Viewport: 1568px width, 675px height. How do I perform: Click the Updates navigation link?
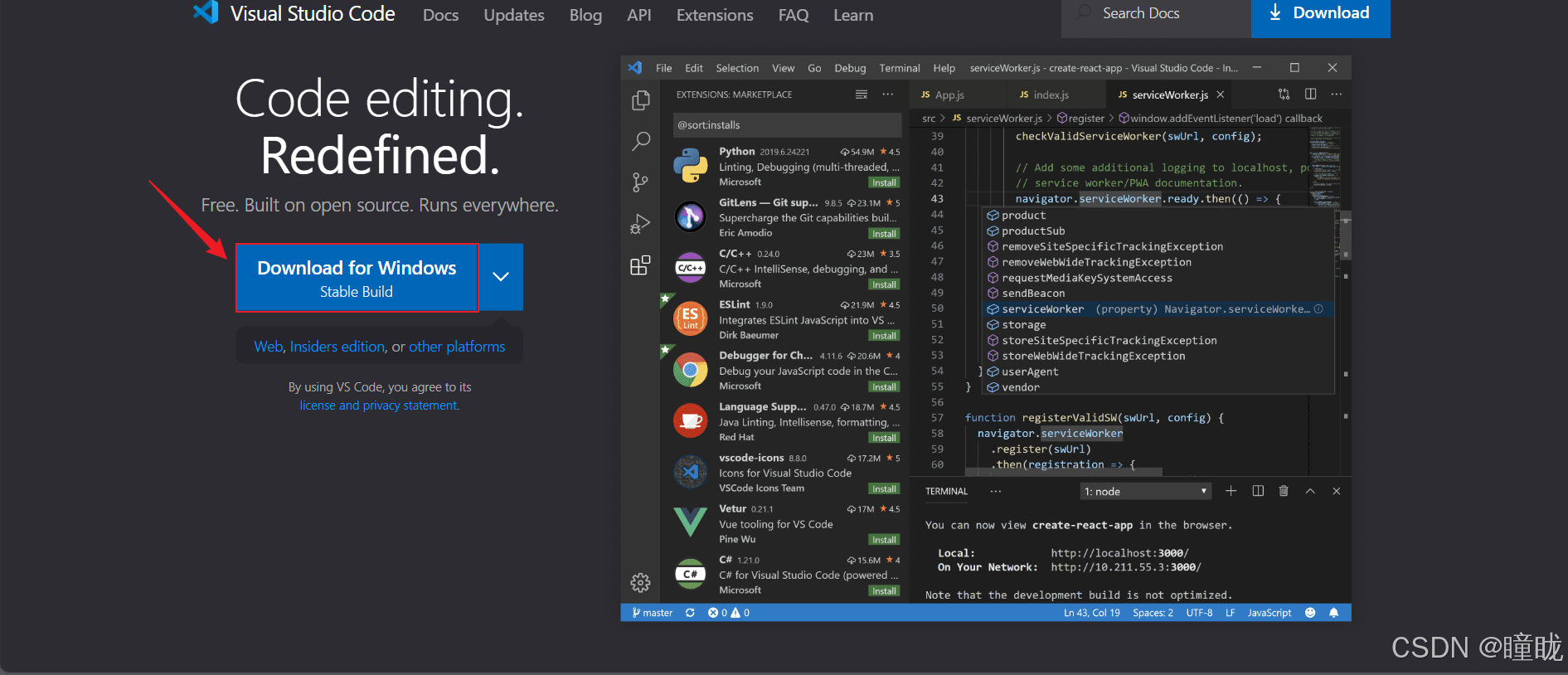tap(514, 15)
